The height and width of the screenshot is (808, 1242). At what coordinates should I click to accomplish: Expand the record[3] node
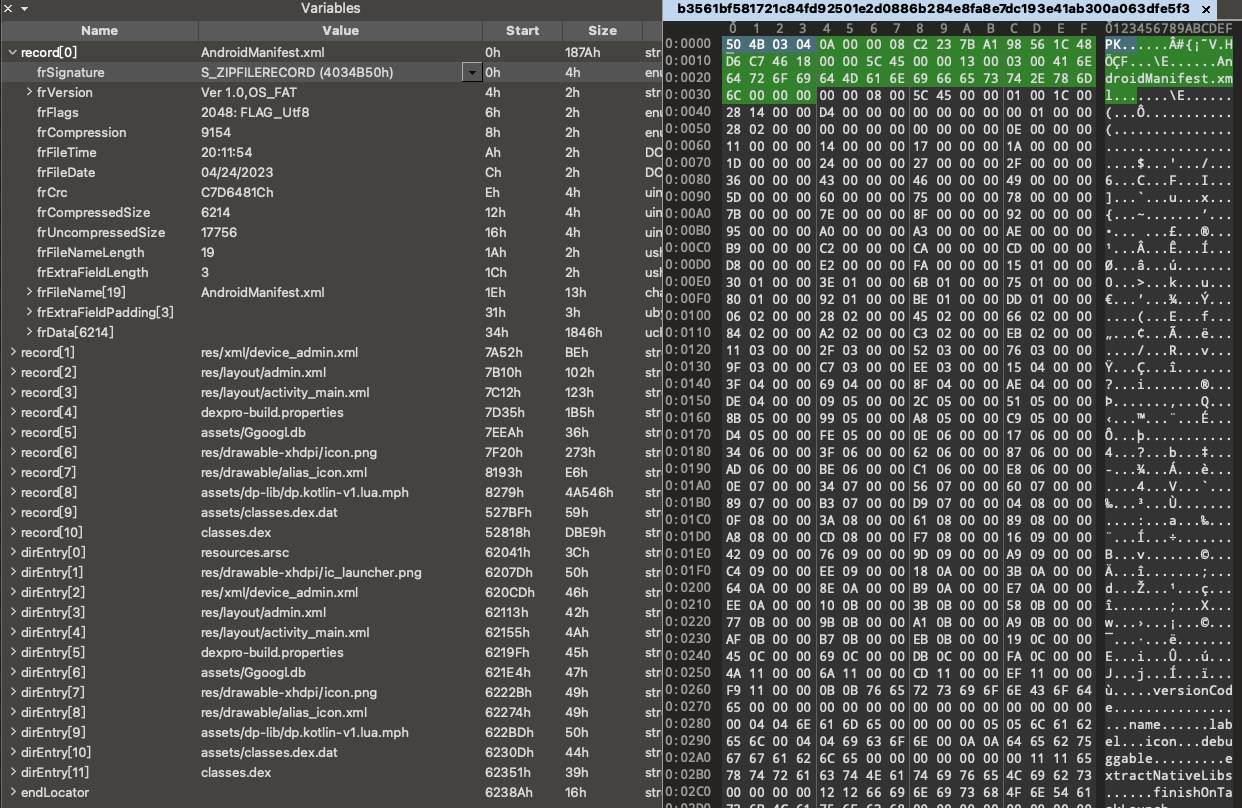coord(12,392)
